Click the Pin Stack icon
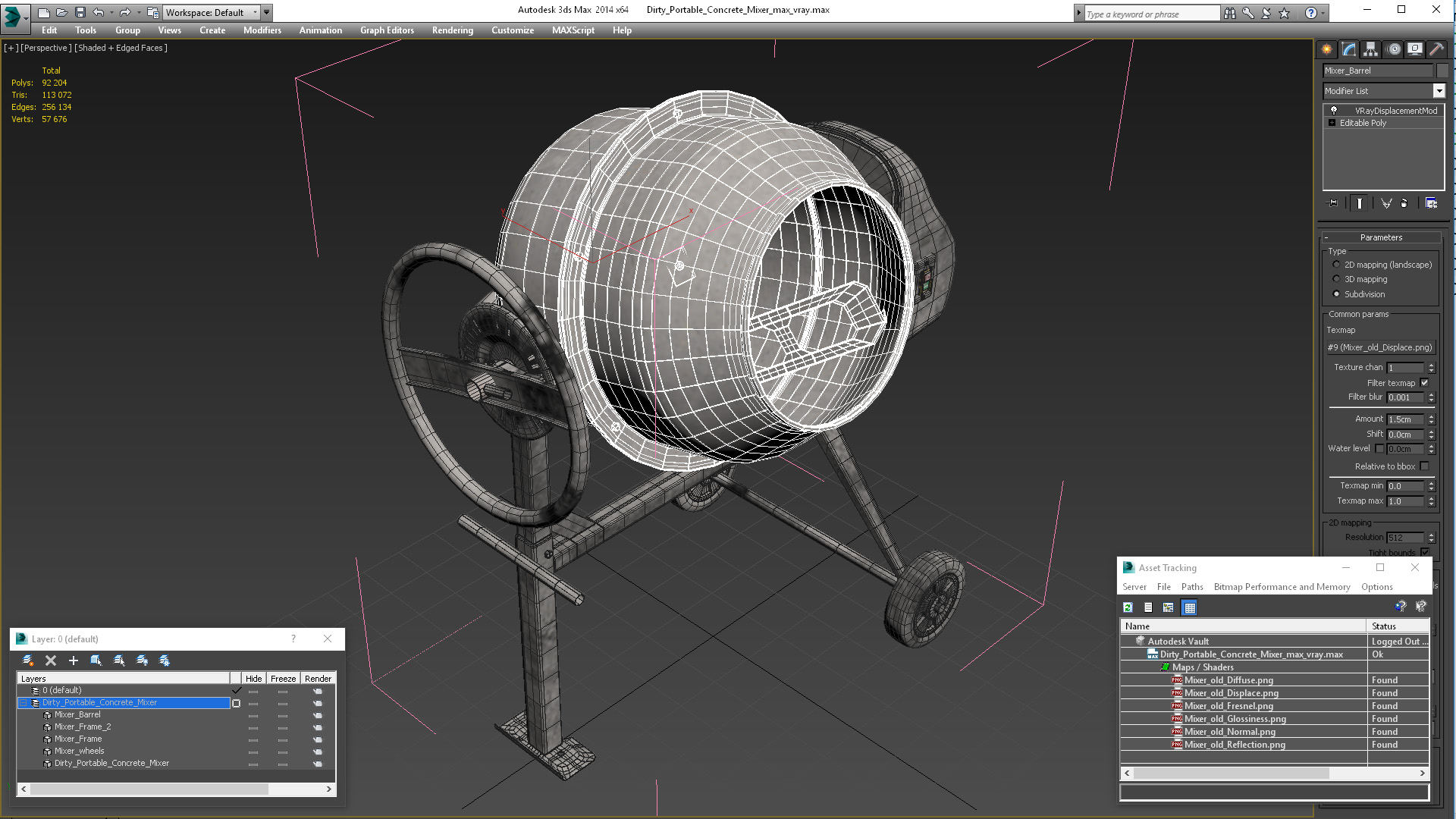This screenshot has height=819, width=1456. click(1333, 203)
